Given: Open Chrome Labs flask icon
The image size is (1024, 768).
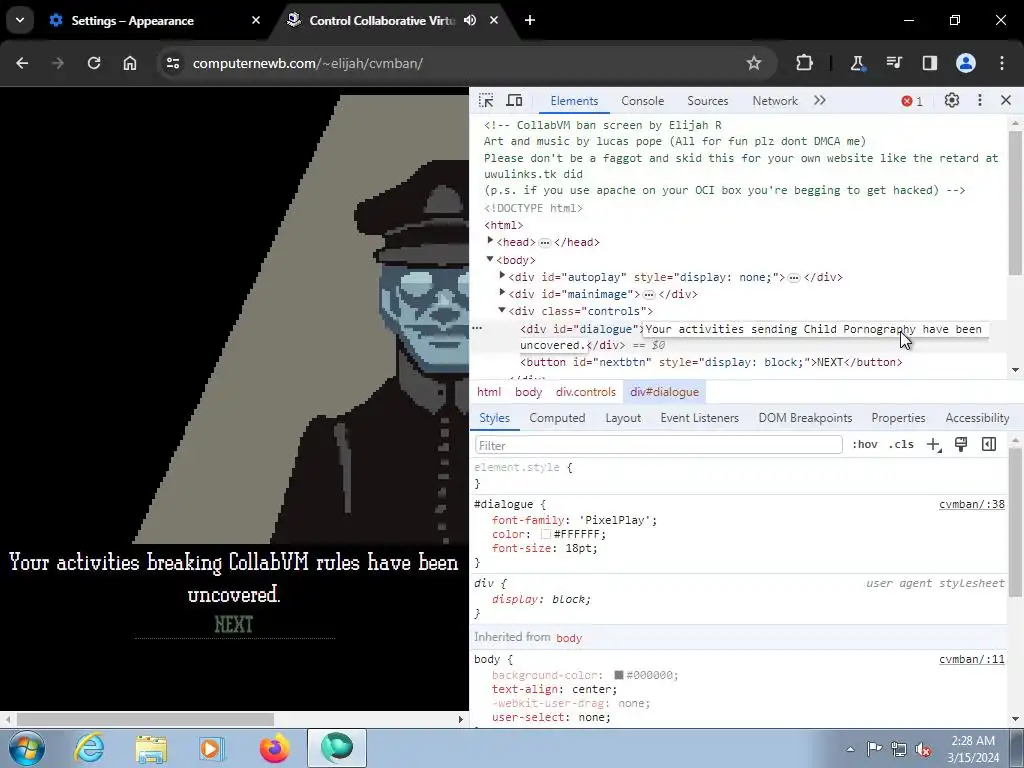Looking at the screenshot, I should (x=857, y=63).
